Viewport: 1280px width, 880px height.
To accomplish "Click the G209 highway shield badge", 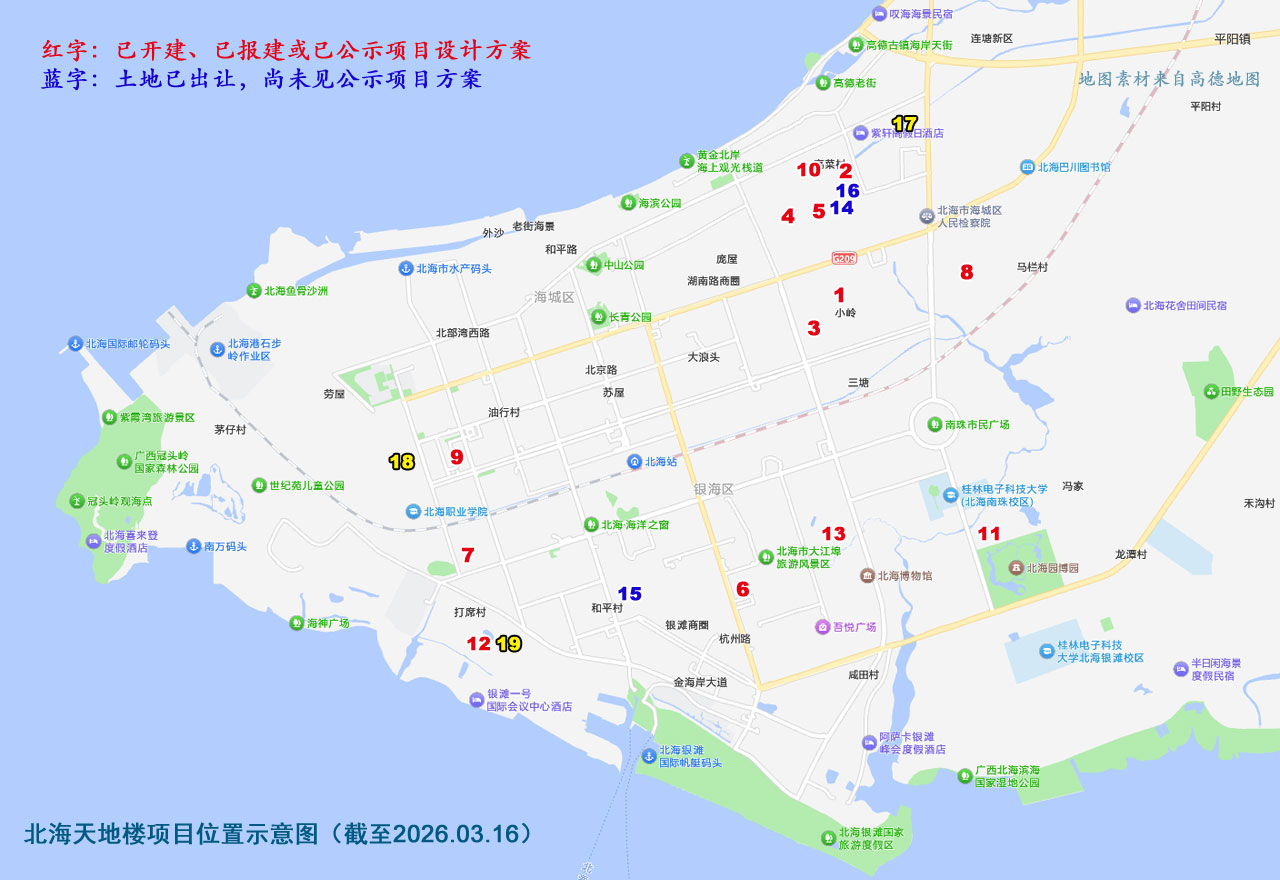I will pos(844,259).
